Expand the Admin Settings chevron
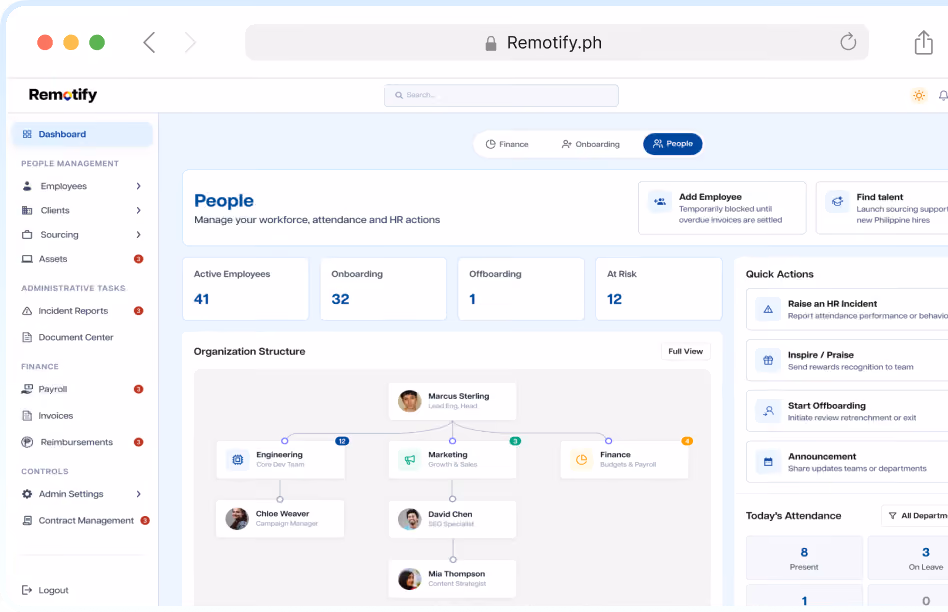 138,494
